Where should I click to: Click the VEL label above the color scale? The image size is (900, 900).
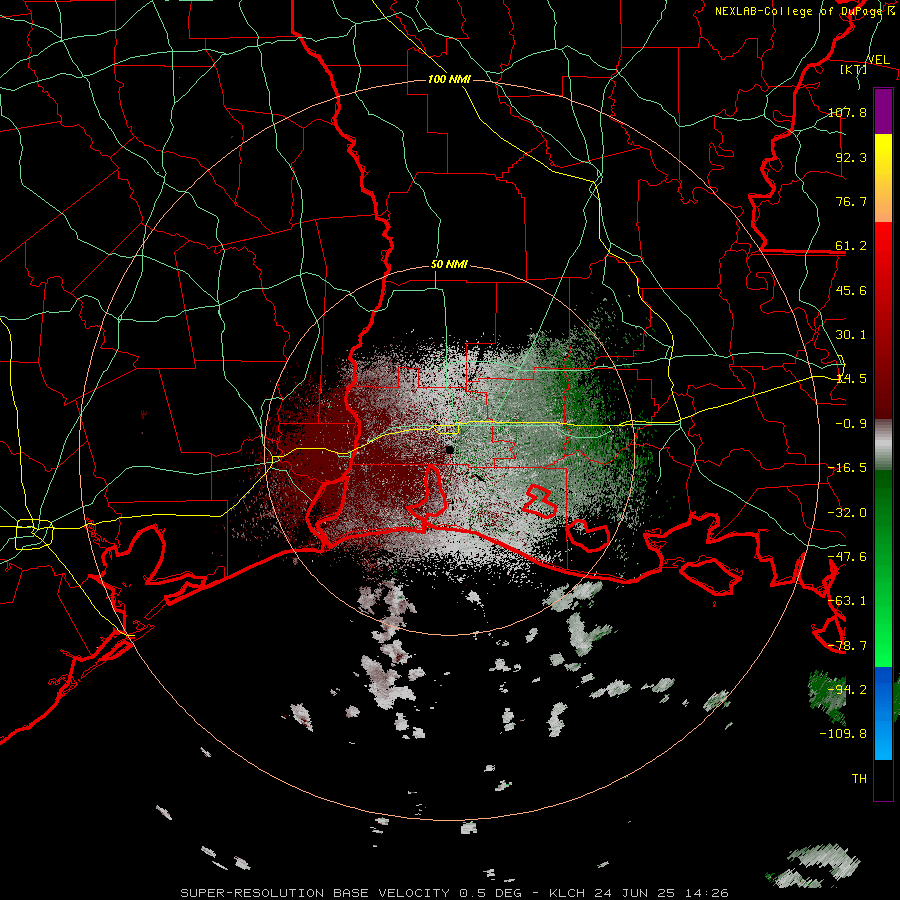(x=878, y=59)
